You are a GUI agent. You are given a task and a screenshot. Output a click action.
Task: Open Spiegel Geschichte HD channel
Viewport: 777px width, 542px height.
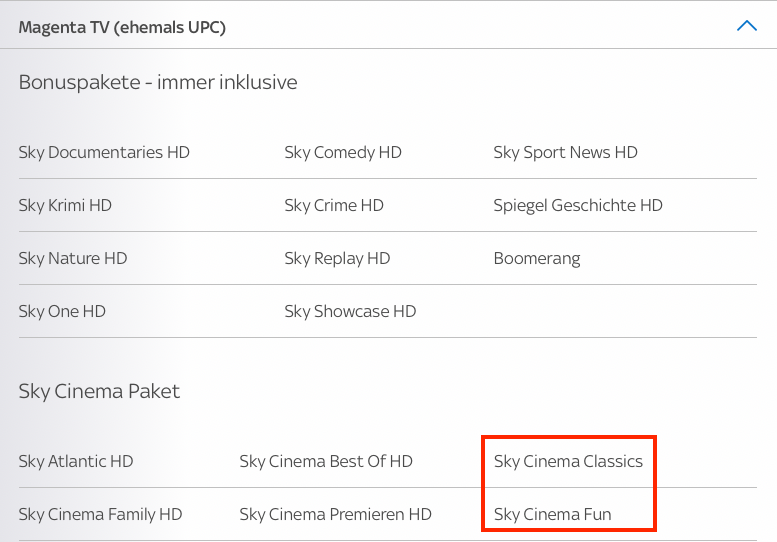coord(578,205)
